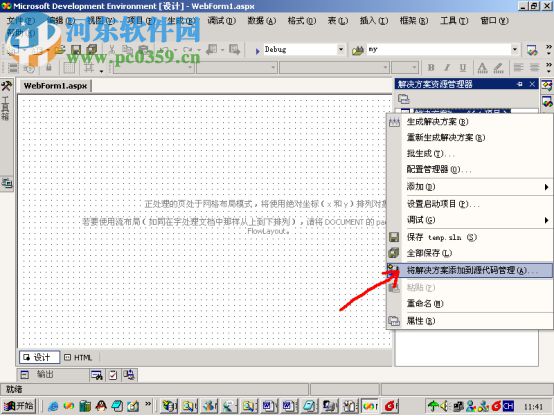The height and width of the screenshot is (416, 554).
Task: Click the 开始 Start button on taskbar
Action: (x=19, y=406)
